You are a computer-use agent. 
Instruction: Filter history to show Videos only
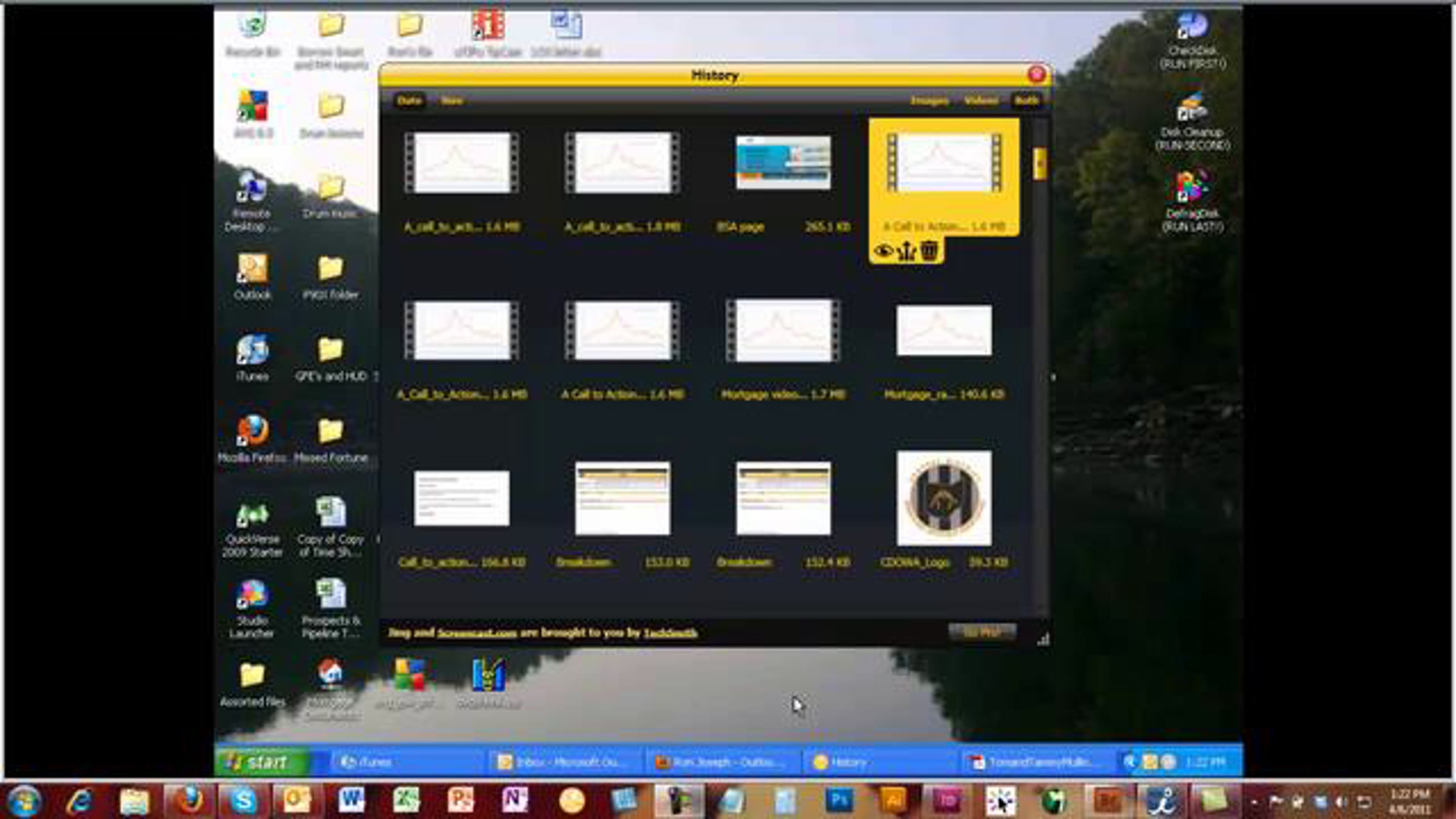click(x=981, y=101)
